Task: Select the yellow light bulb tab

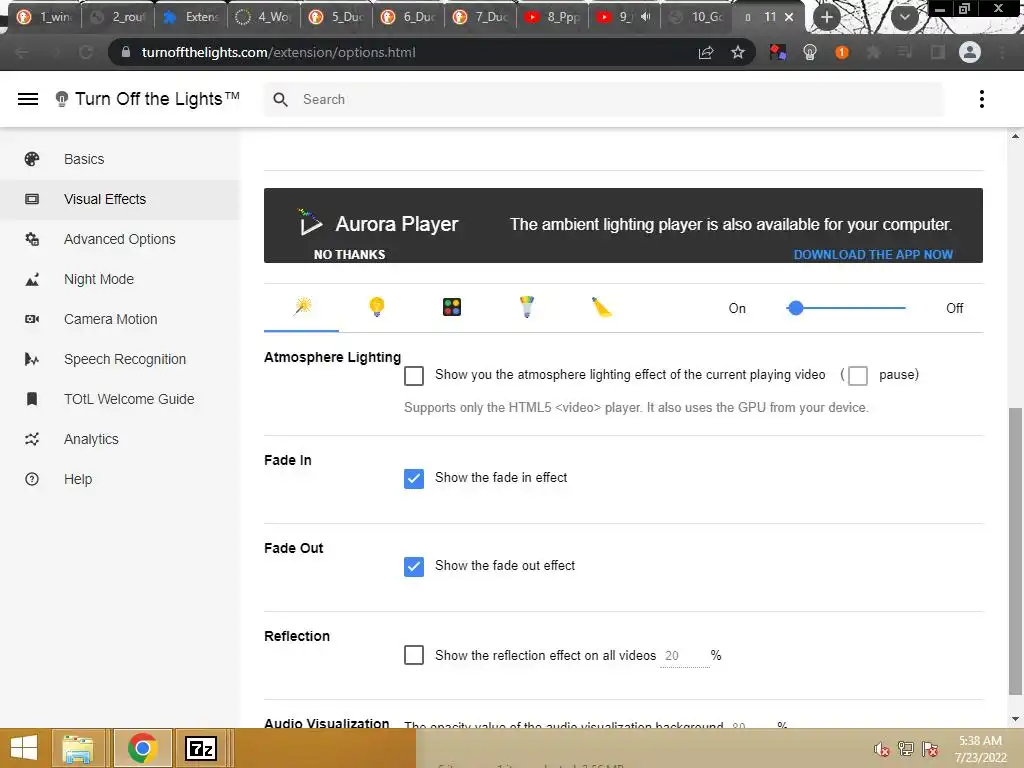Action: pyautogui.click(x=377, y=306)
